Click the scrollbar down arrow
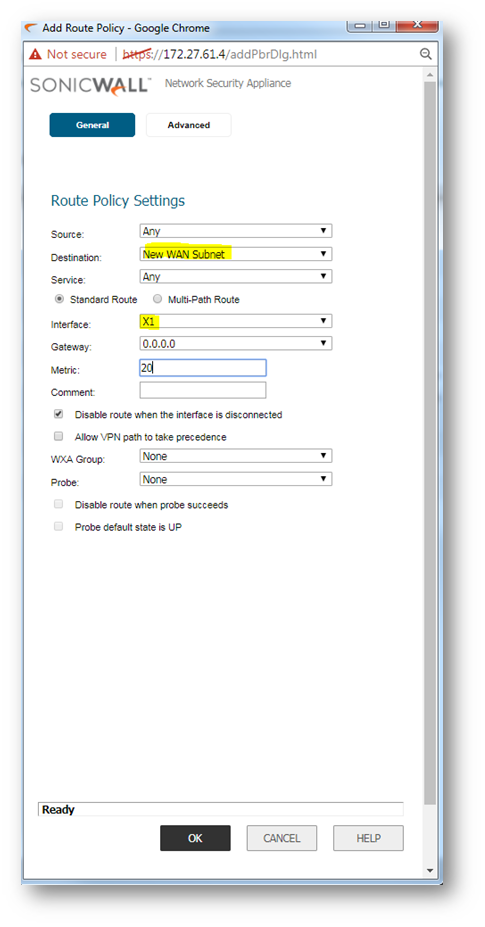 click(x=430, y=870)
